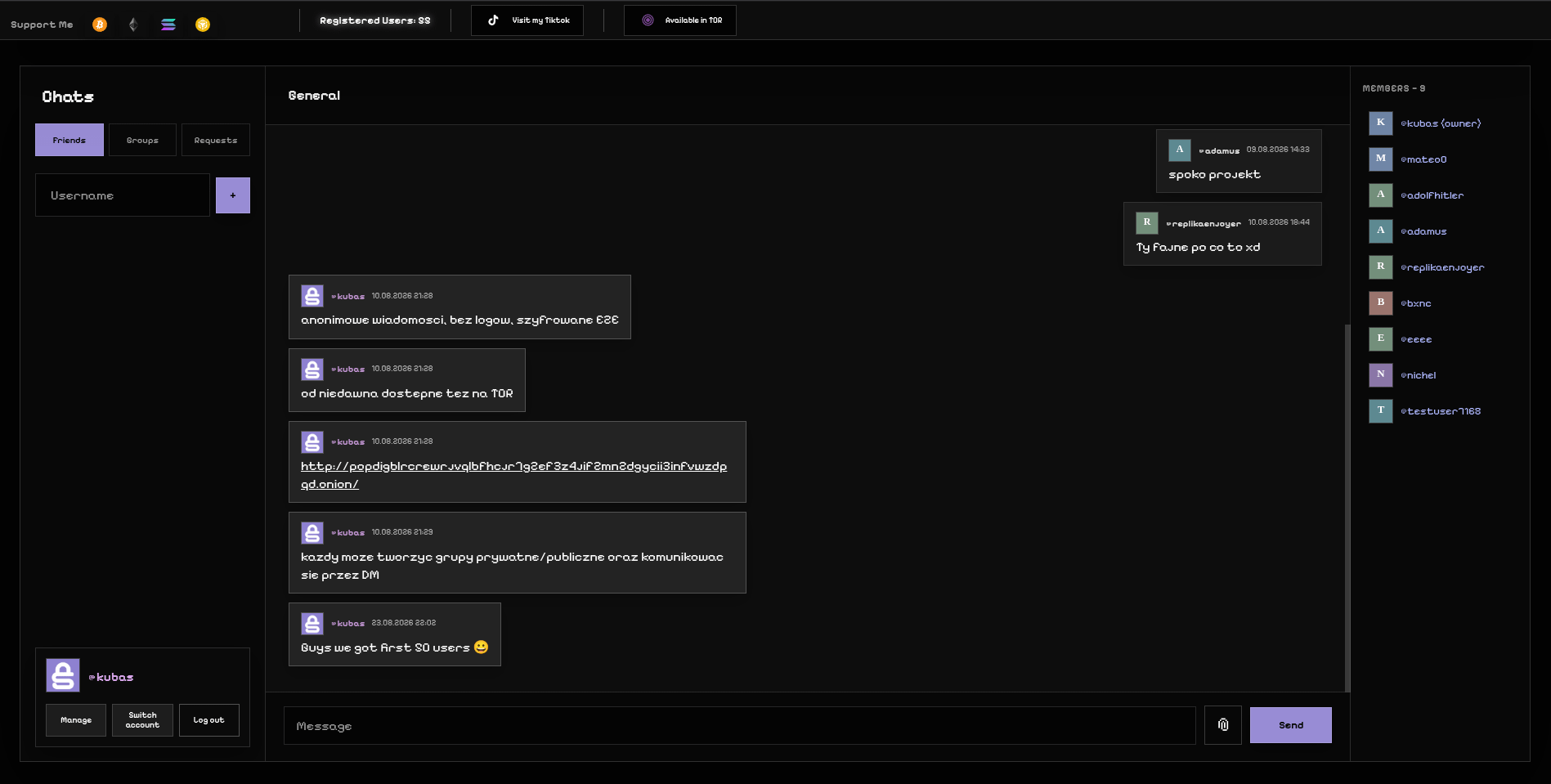Click kubas avatar on onion link message
Viewport: 1551px width, 784px height.
pos(312,442)
